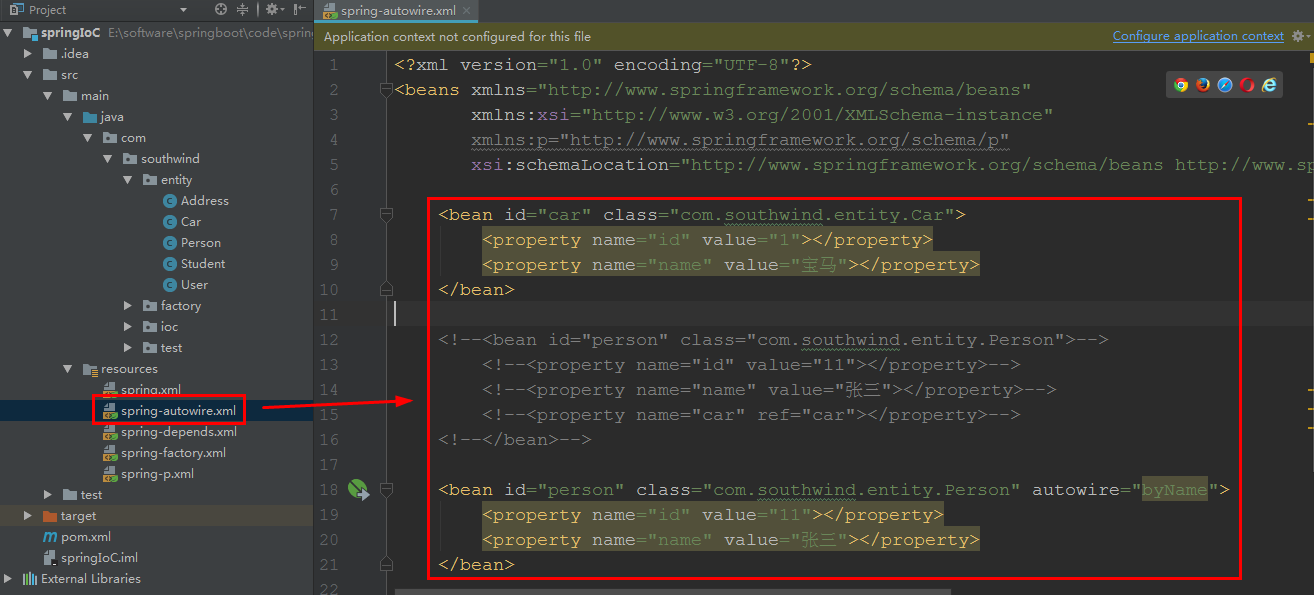The width and height of the screenshot is (1314, 595).
Task: Open the Project view dropdown
Action: pyautogui.click(x=183, y=10)
